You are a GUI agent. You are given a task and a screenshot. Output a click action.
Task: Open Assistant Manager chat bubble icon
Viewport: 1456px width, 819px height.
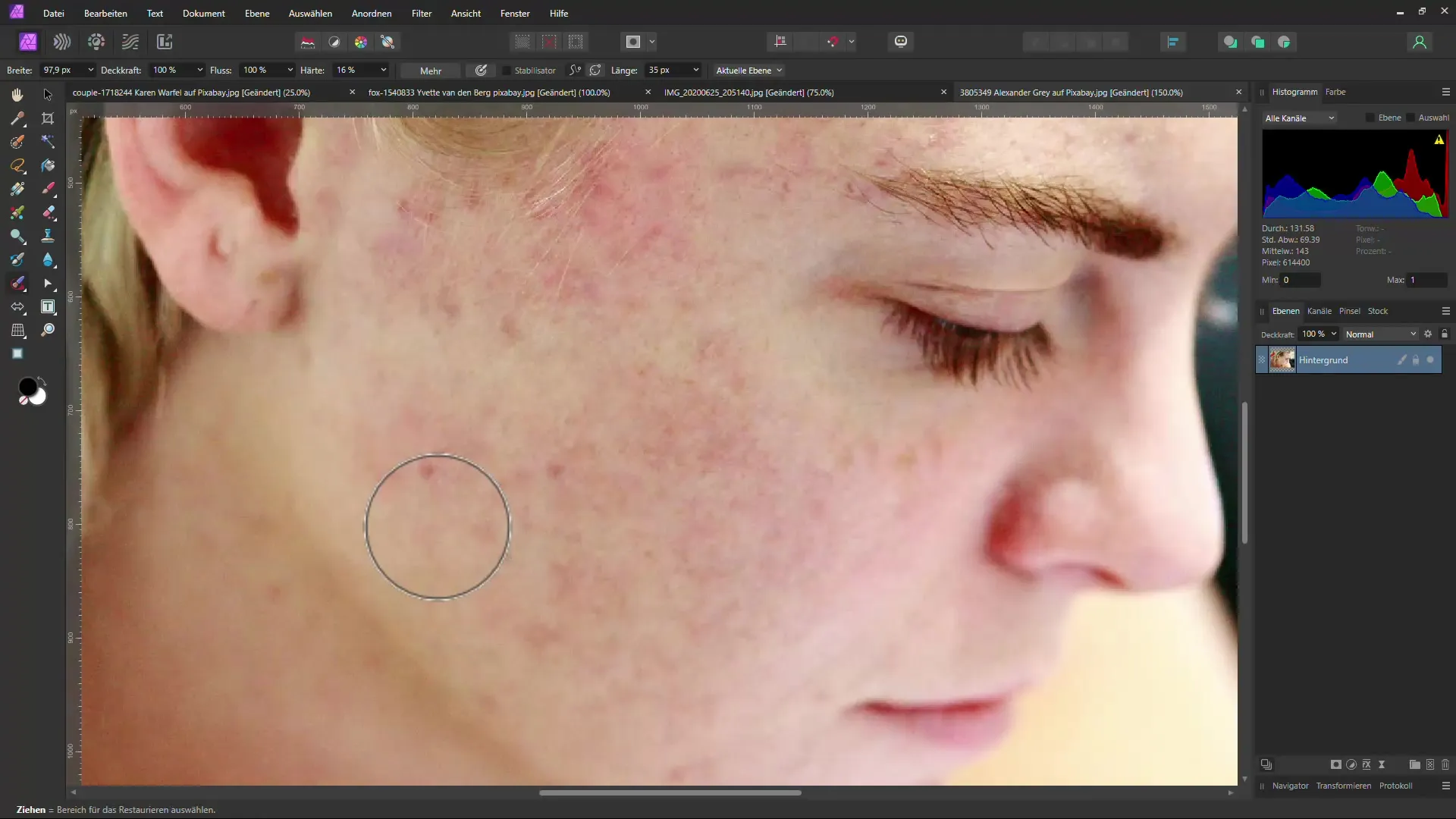901,42
